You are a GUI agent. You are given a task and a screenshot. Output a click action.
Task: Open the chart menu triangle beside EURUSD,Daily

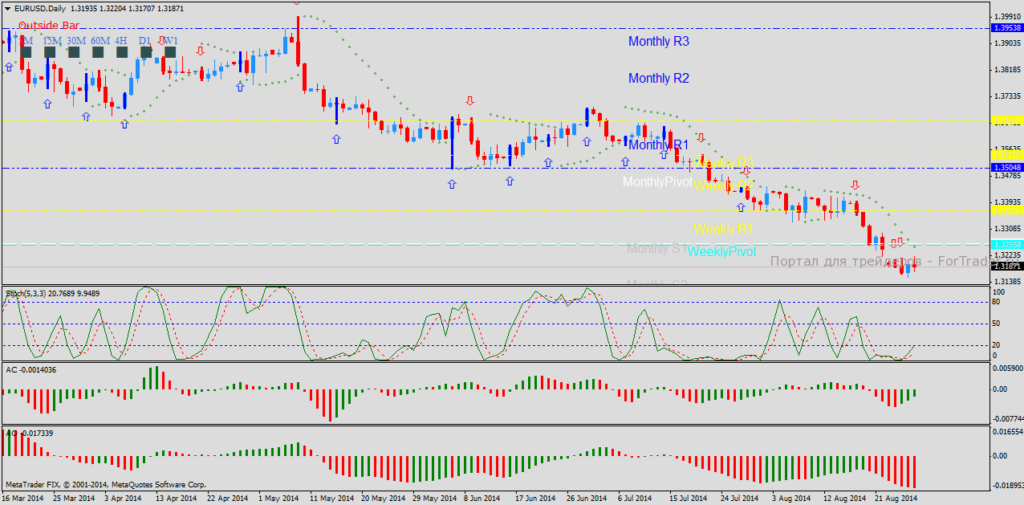coord(8,8)
